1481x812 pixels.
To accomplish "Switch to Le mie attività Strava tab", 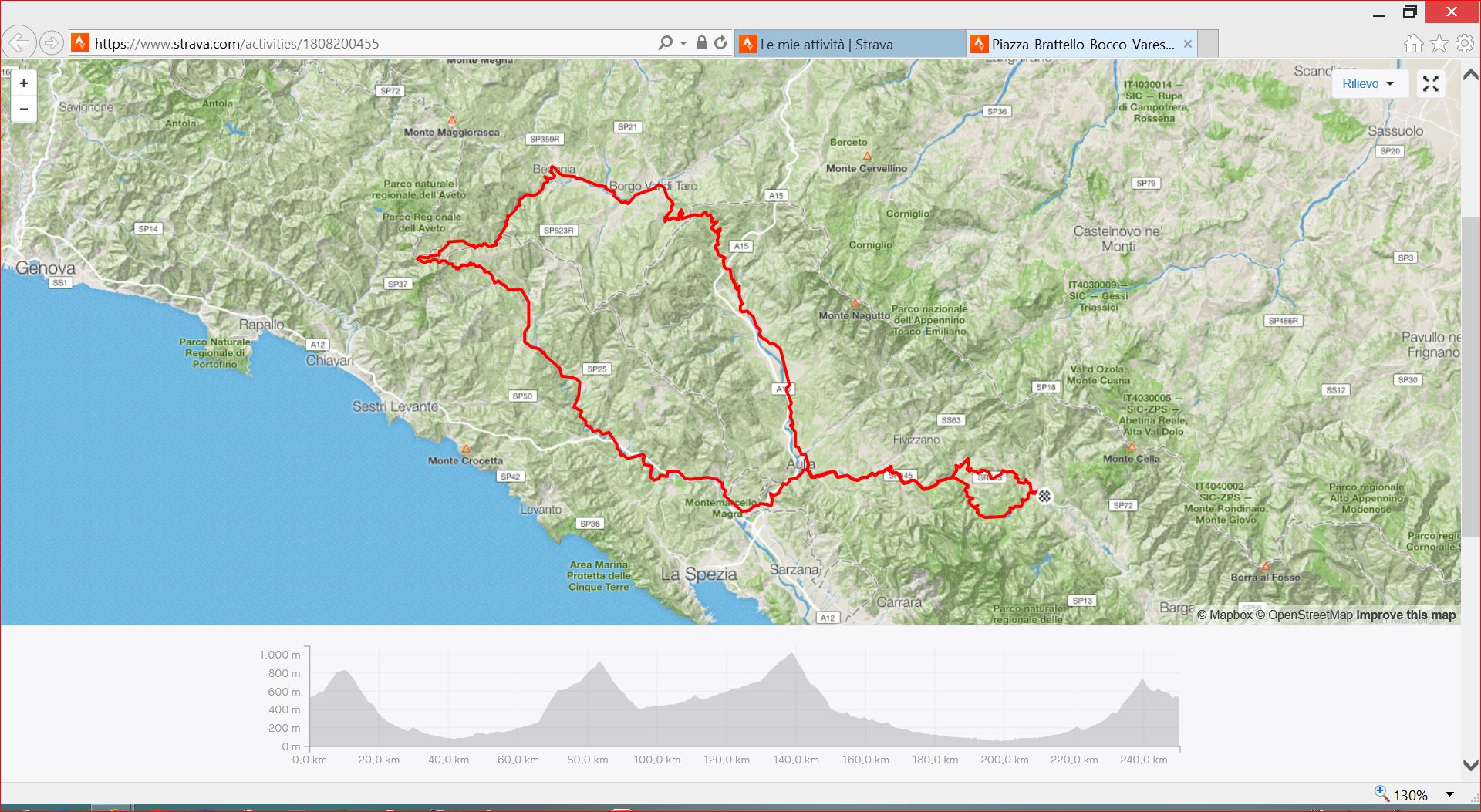I will click(850, 44).
